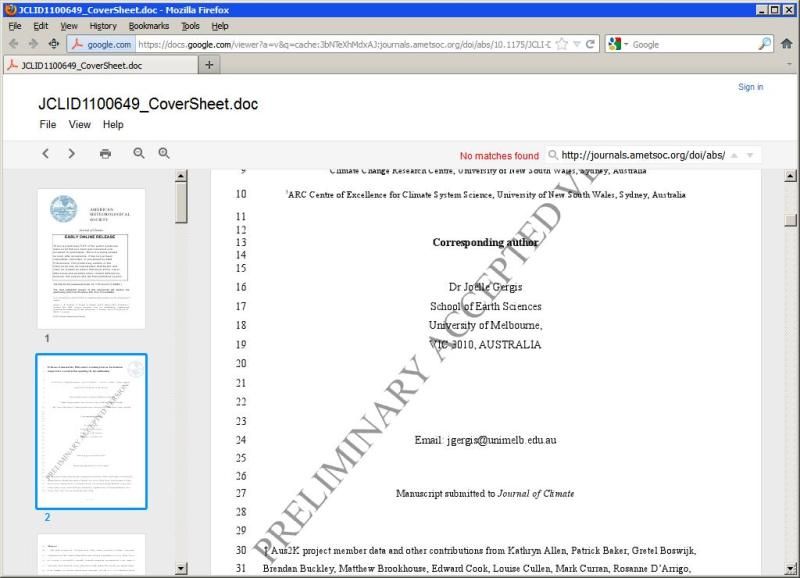Open the Tools menu

[x=190, y=26]
